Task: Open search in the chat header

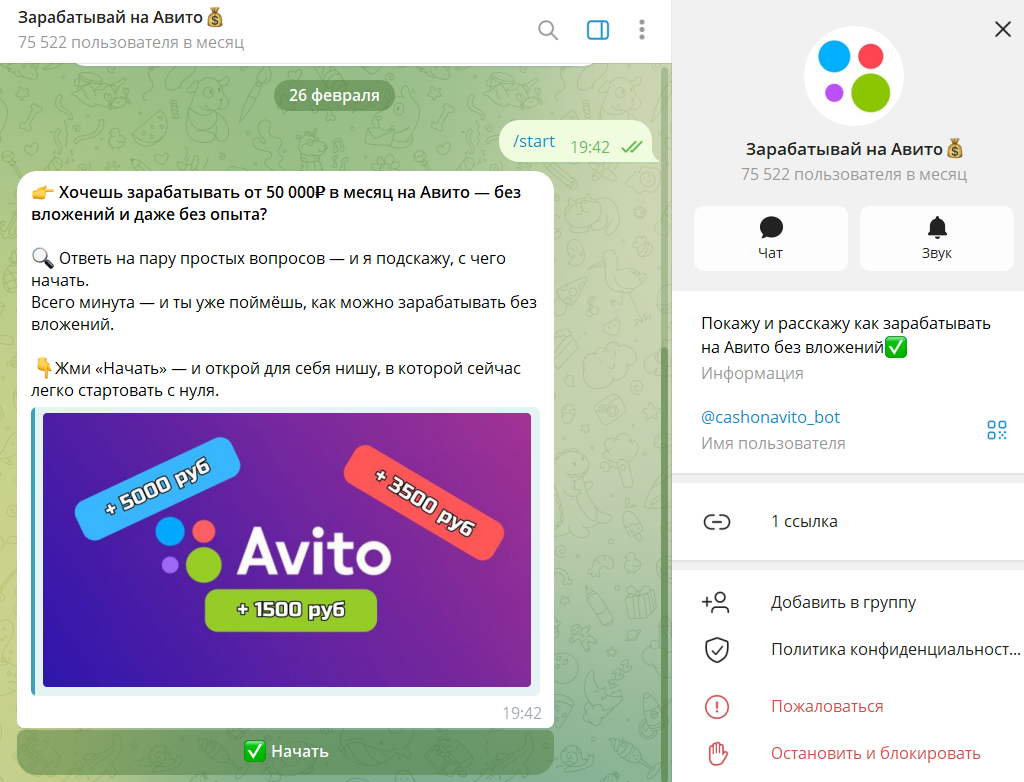Action: click(x=548, y=30)
